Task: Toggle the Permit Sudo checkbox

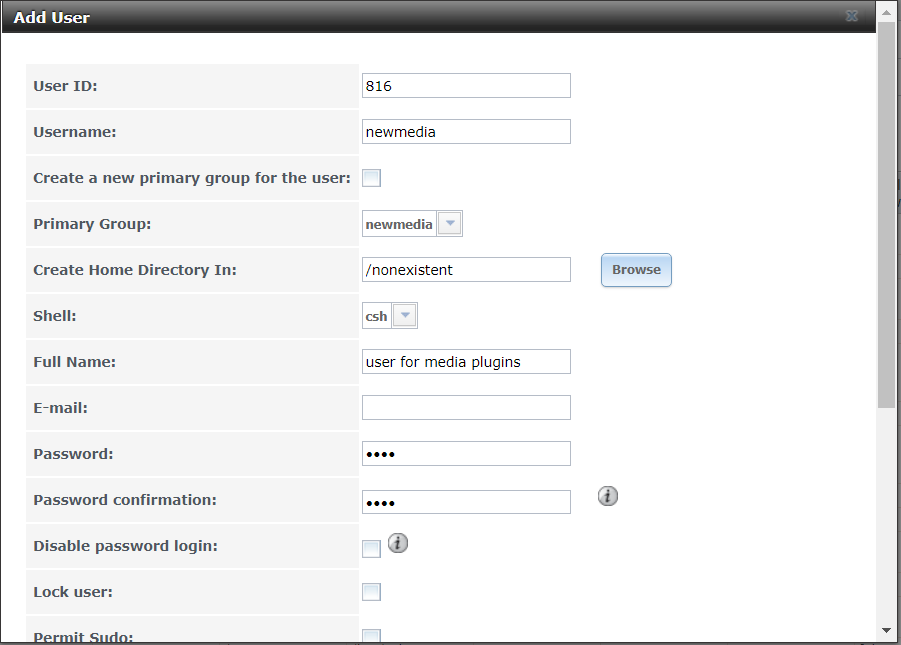Action: [371, 635]
